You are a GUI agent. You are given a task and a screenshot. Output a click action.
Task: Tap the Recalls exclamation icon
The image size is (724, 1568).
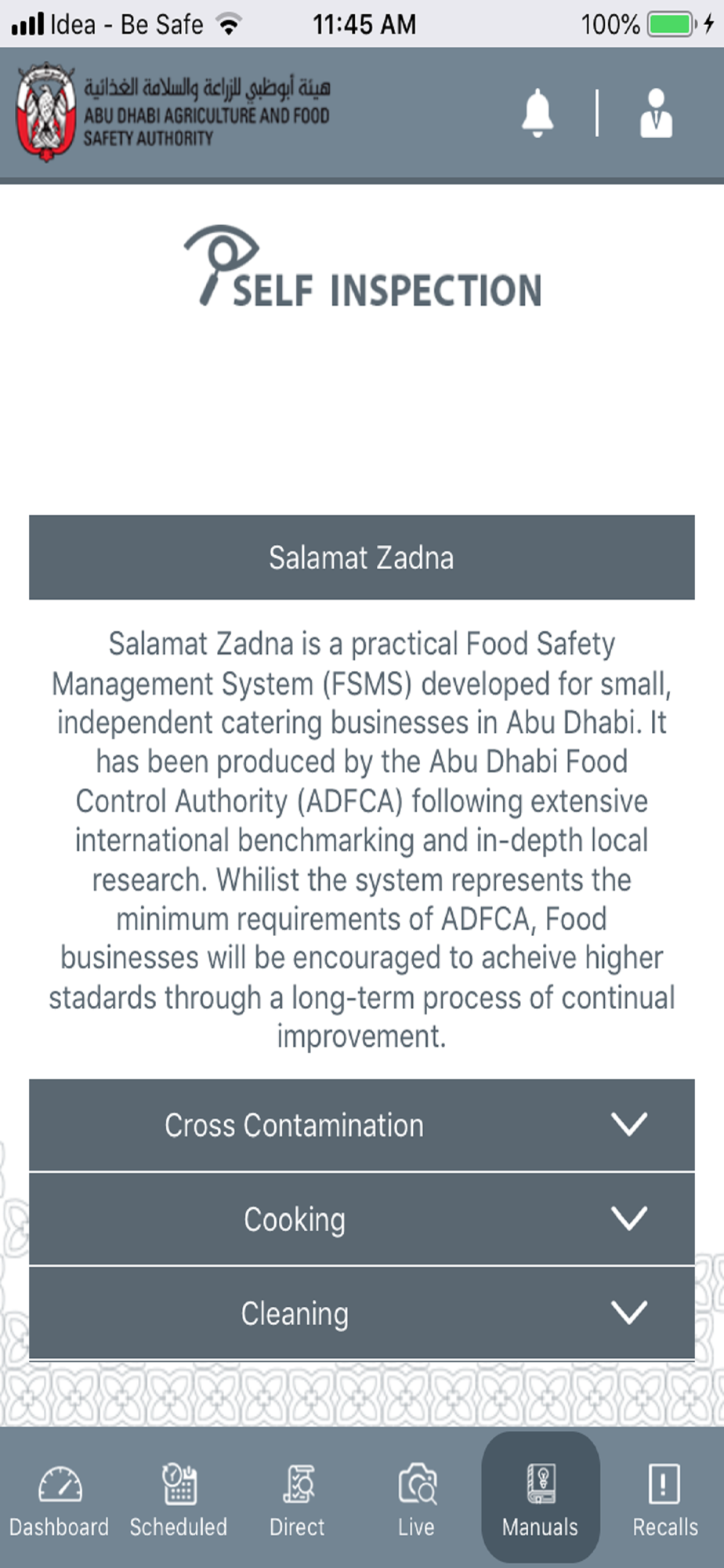pyautogui.click(x=664, y=1483)
